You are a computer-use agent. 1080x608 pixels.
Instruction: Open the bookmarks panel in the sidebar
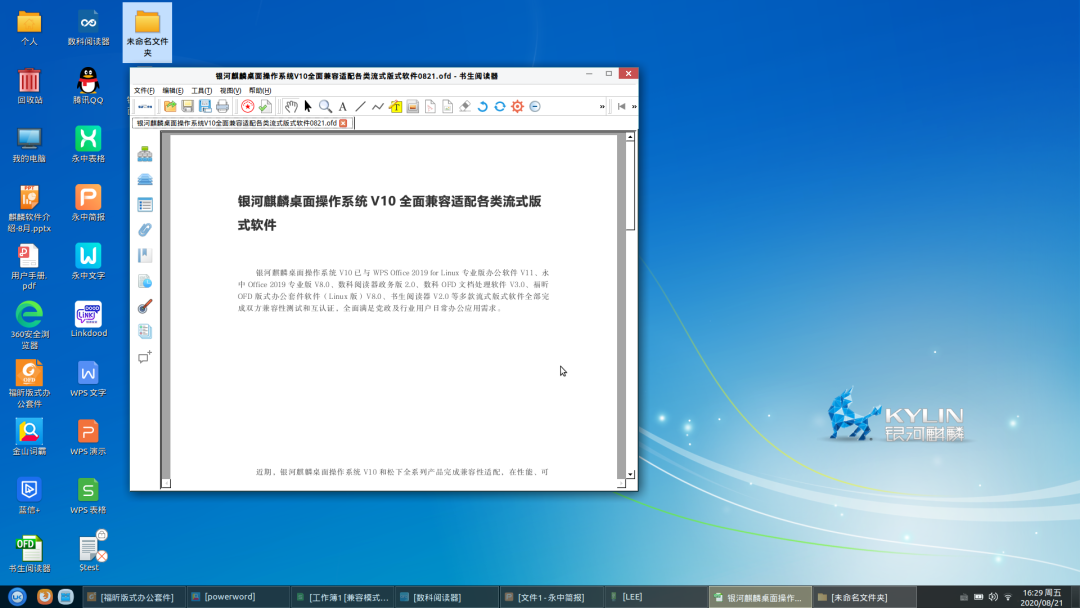146,253
